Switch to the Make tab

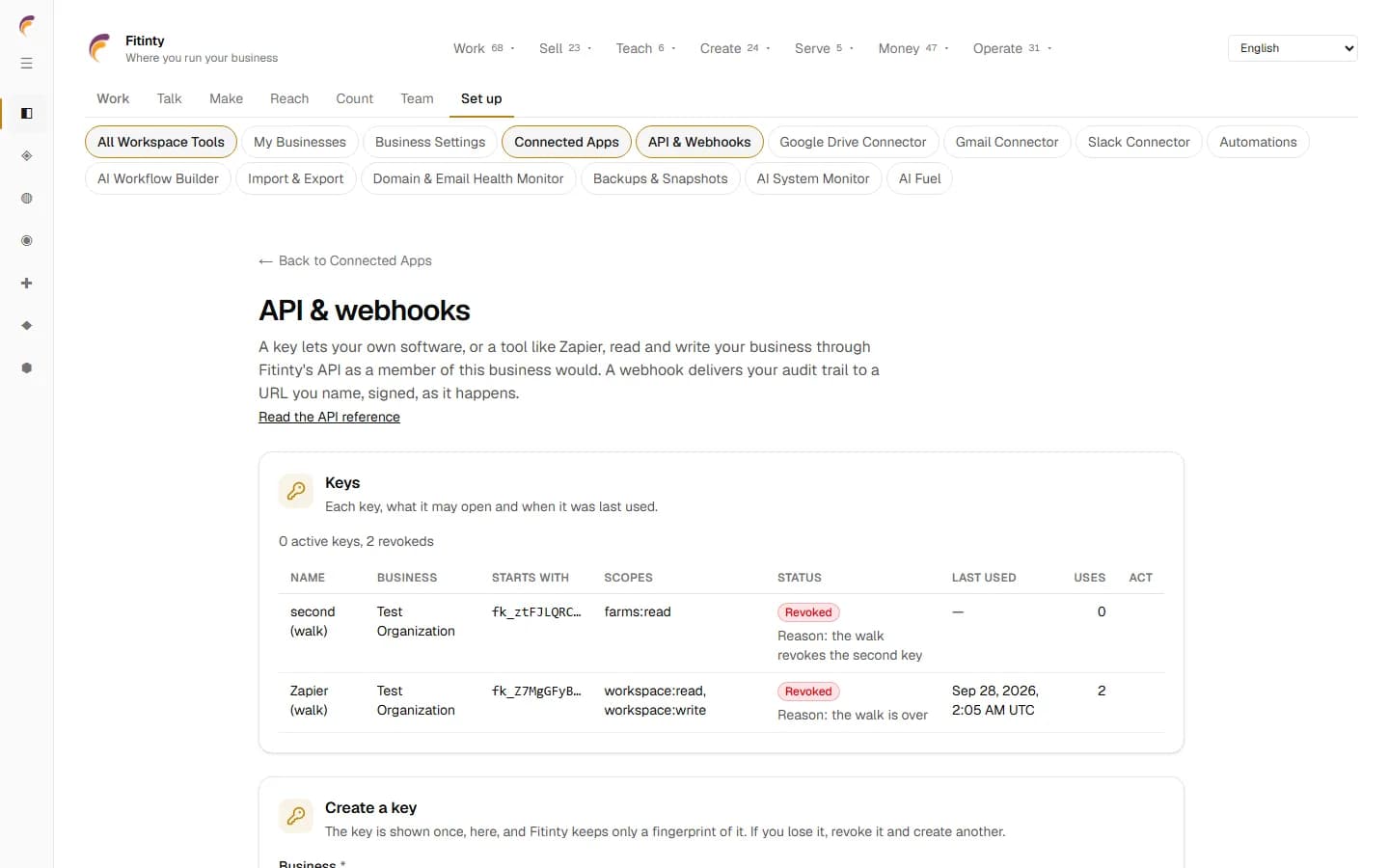click(226, 98)
